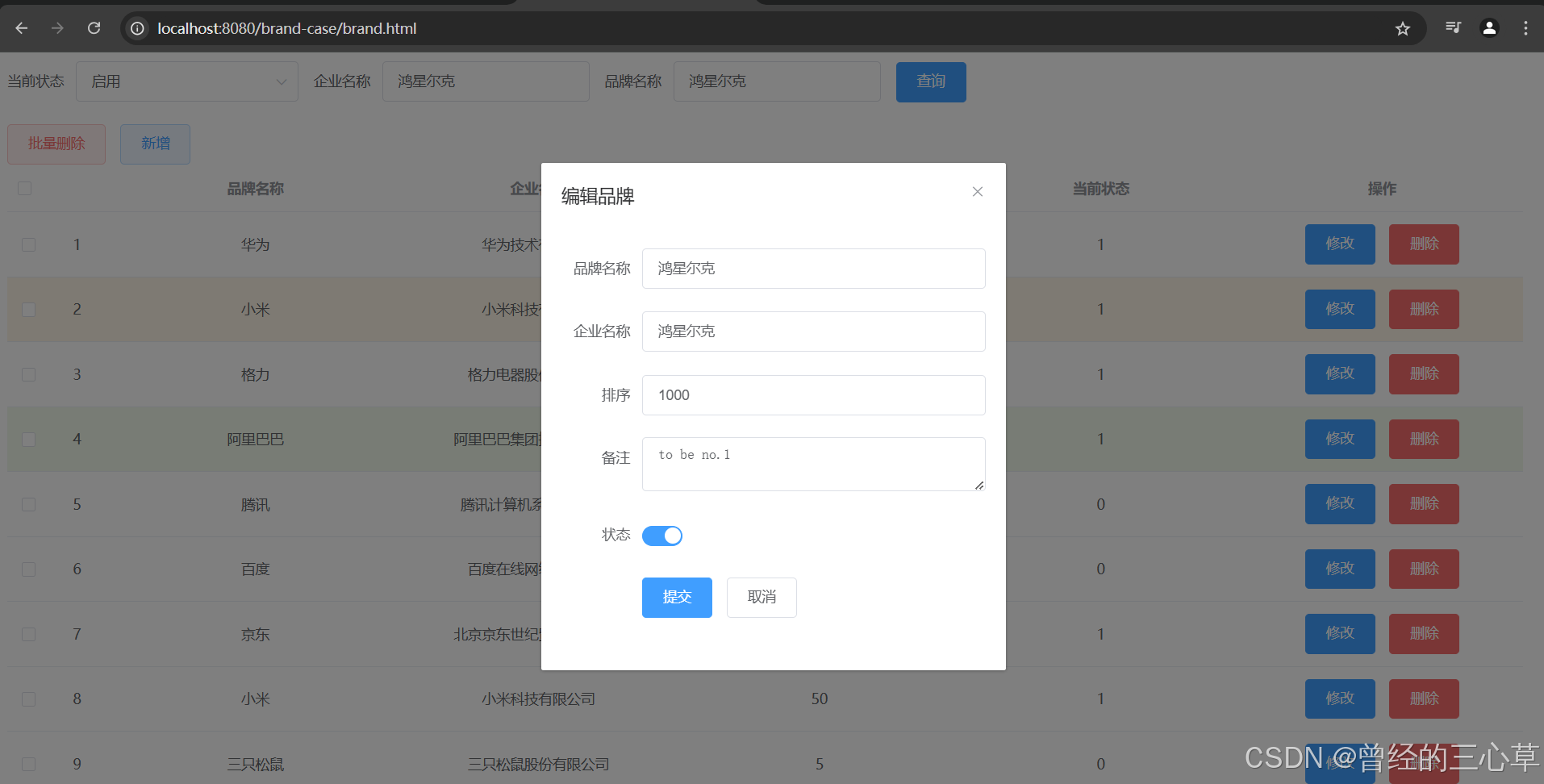
Task: Check the checkbox in row 2 小米
Action: click(29, 310)
